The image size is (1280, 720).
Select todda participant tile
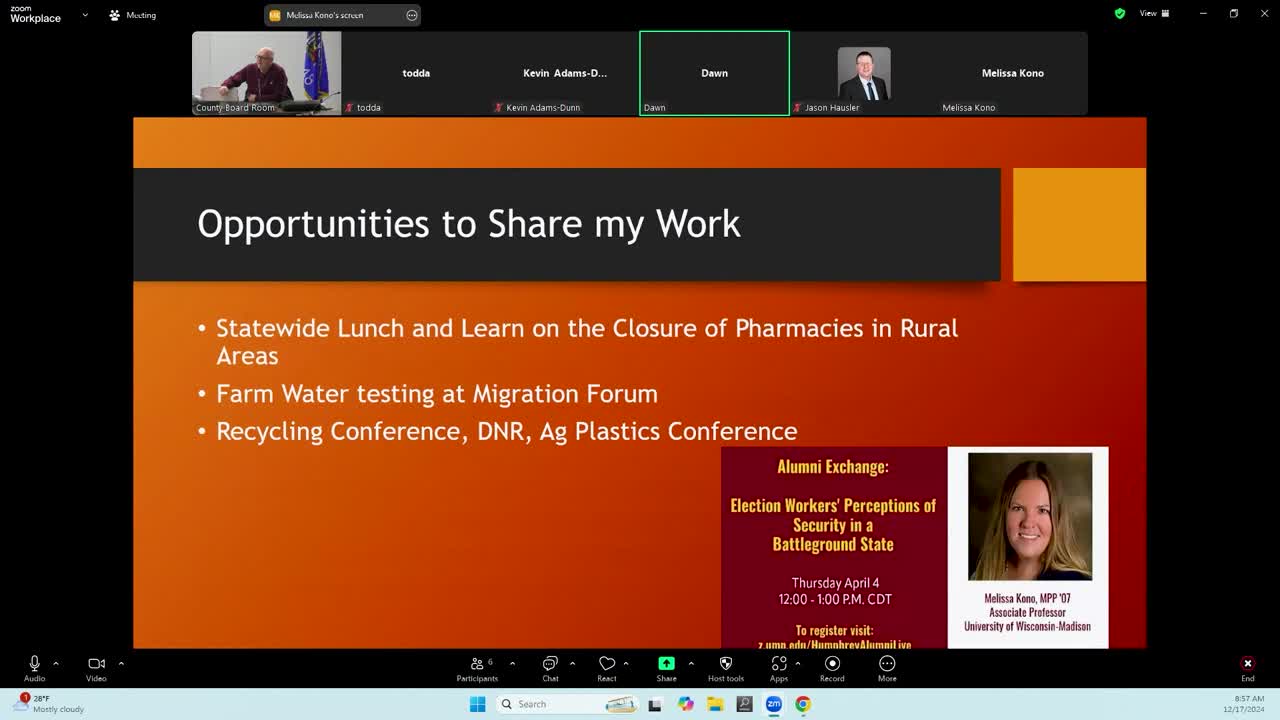(x=416, y=73)
